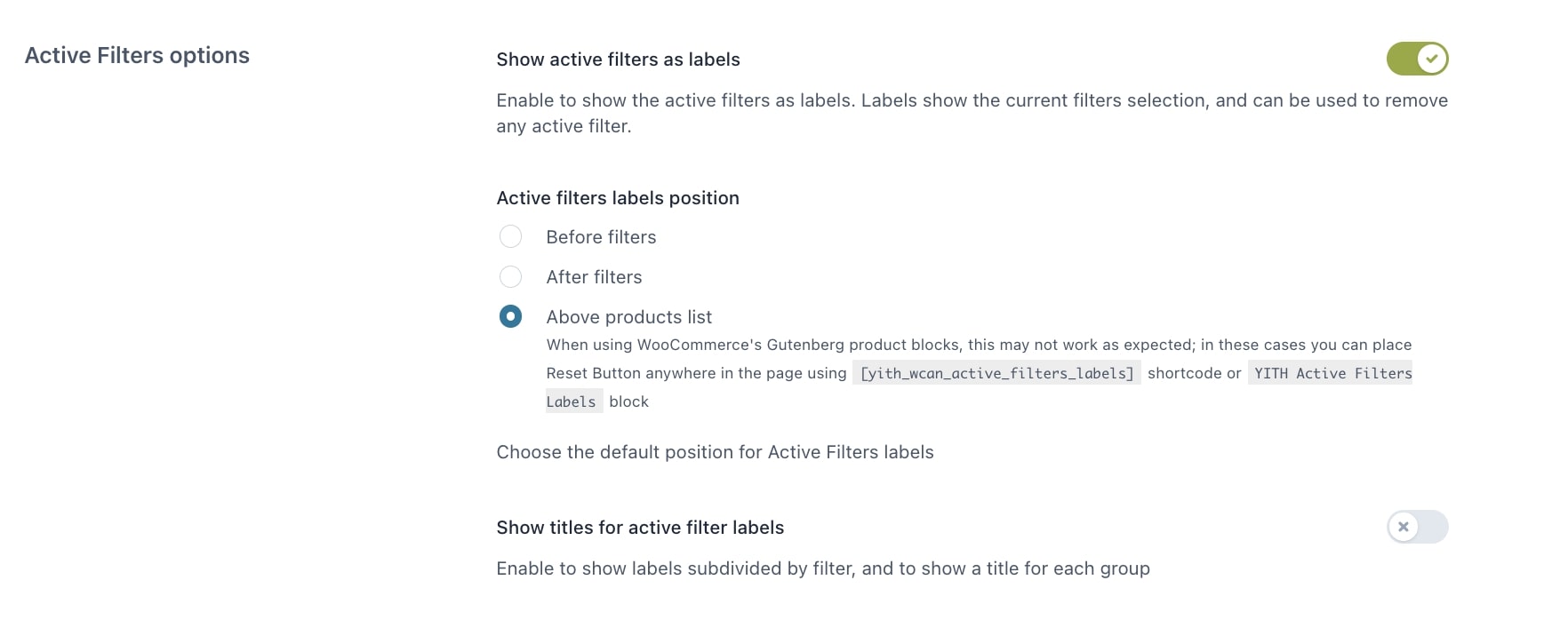The height and width of the screenshot is (620, 1568).
Task: Click the selected 'Above products list' radio button
Action: tap(510, 316)
